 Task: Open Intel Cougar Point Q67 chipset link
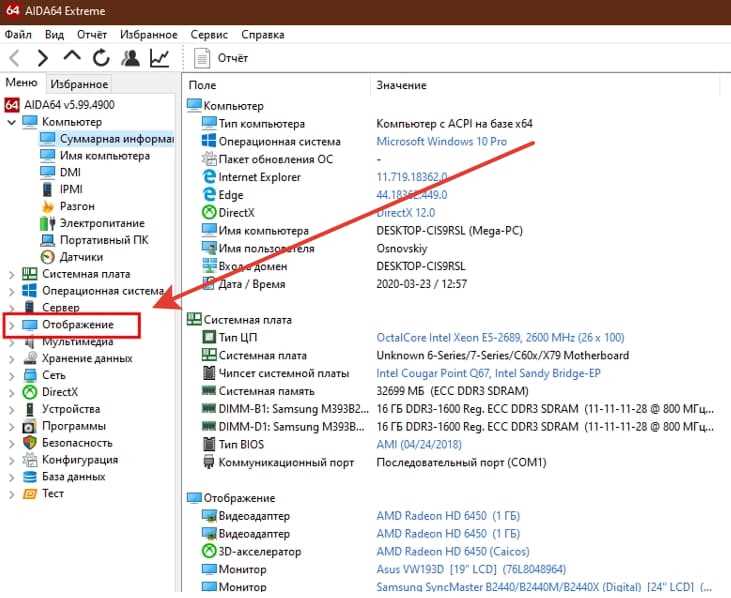coord(489,373)
